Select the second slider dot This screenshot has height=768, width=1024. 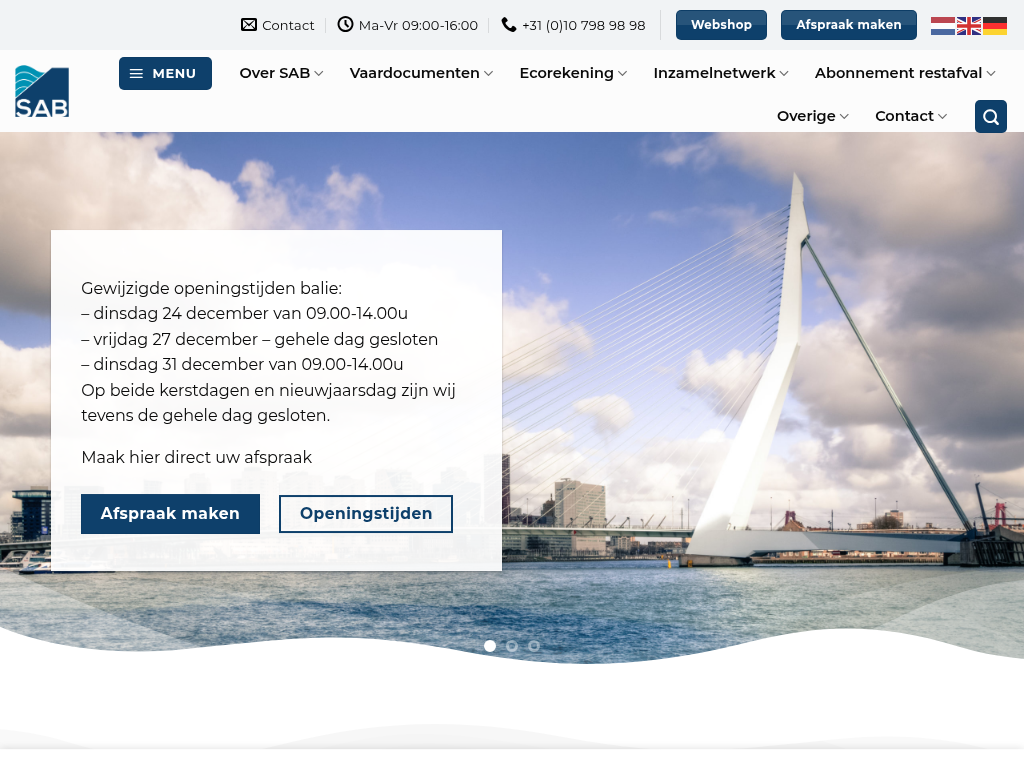click(x=512, y=646)
